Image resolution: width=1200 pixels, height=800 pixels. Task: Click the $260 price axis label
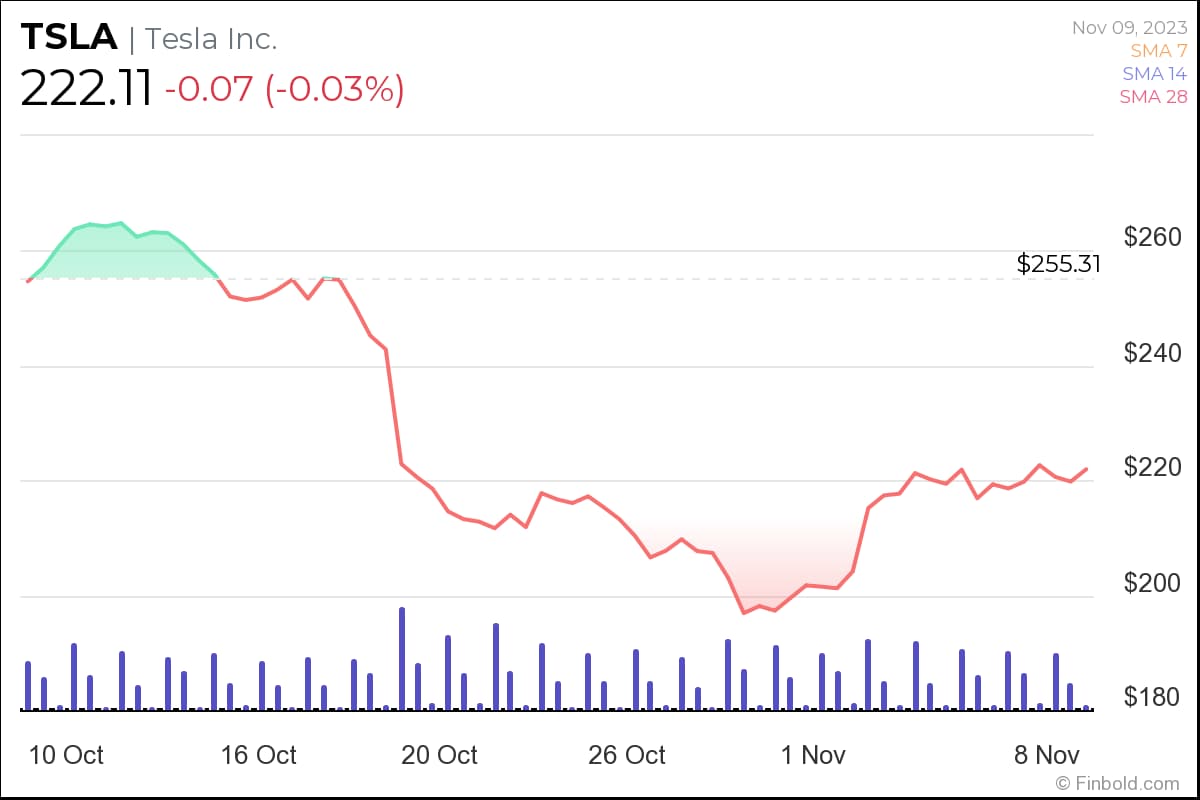click(x=1152, y=237)
